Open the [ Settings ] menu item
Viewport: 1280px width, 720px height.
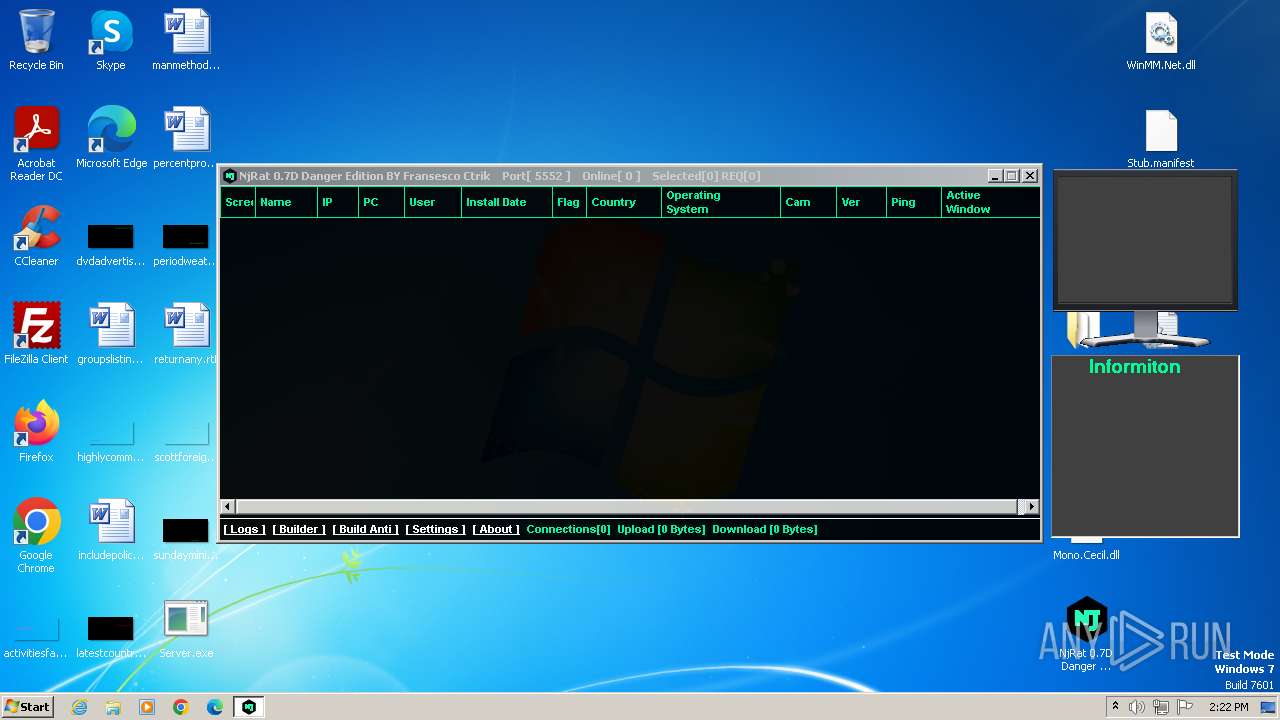coord(435,529)
